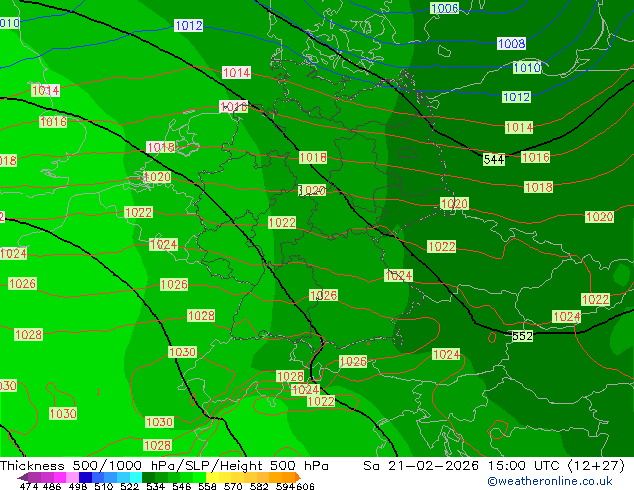Click the legend value 546
Viewport: 634px width, 490px height.
pyautogui.click(x=181, y=486)
